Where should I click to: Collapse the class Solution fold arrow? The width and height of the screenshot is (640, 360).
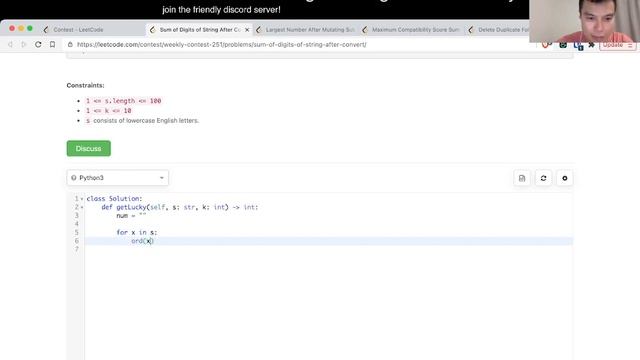pyautogui.click(x=82, y=199)
